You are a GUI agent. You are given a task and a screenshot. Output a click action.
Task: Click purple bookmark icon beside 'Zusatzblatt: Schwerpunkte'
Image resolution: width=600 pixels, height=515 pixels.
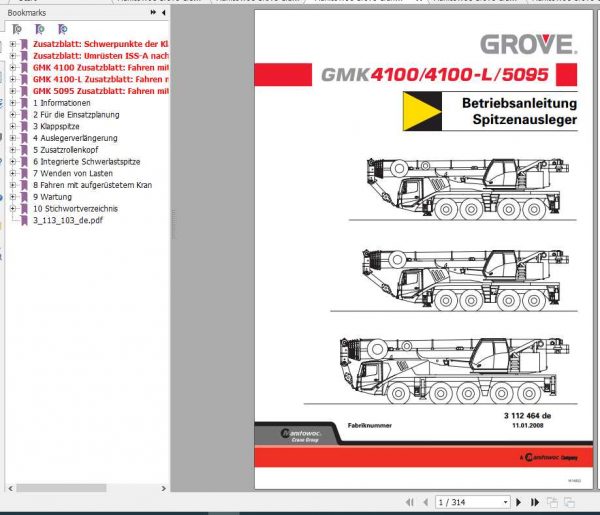[x=24, y=44]
